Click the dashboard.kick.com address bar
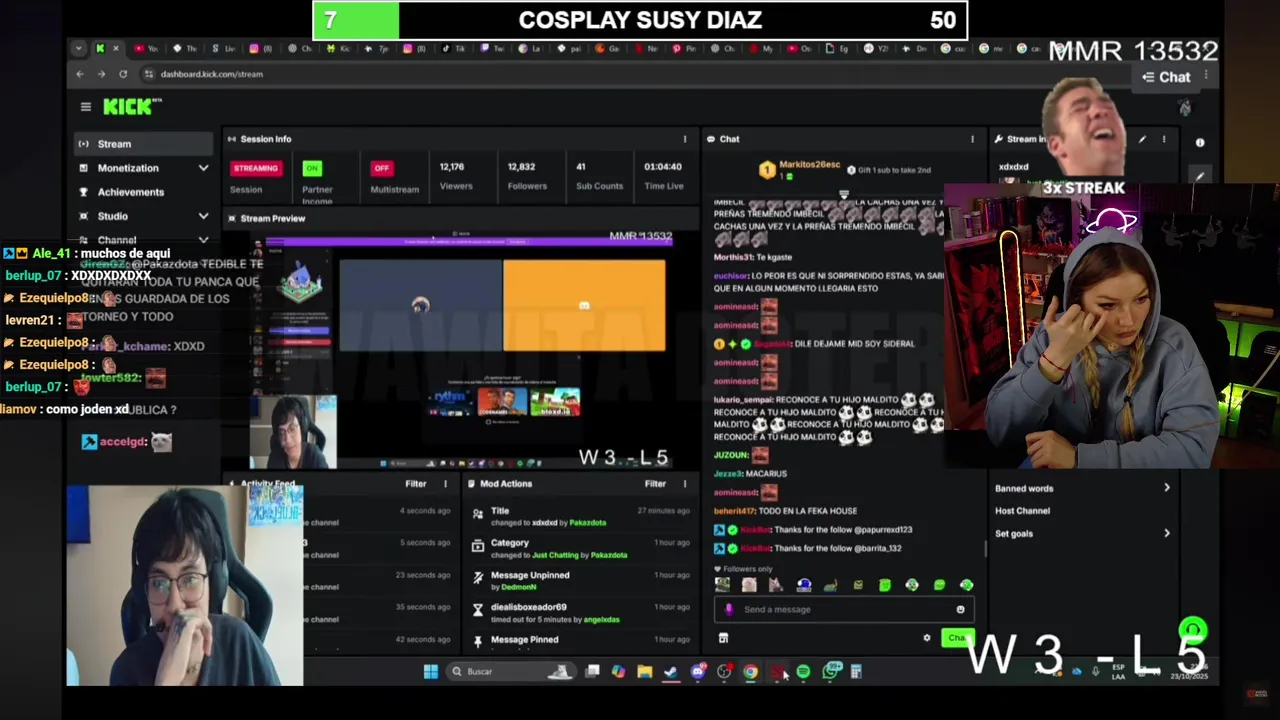 click(212, 74)
